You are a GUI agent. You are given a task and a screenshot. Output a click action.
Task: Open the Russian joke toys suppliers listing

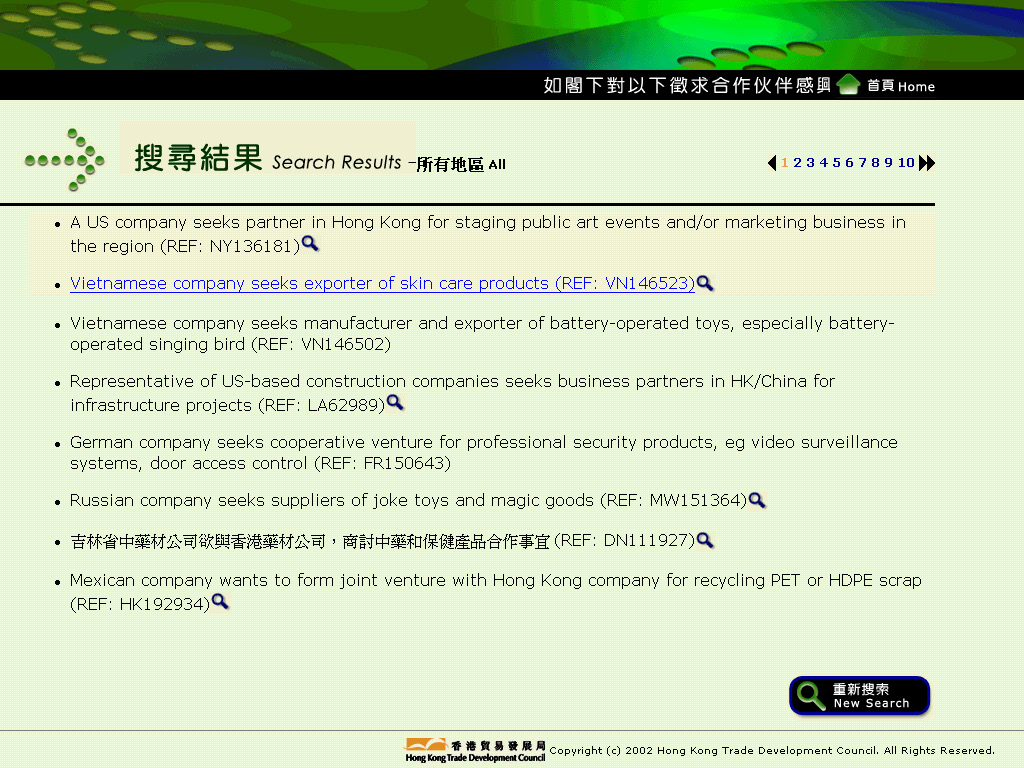(x=408, y=501)
